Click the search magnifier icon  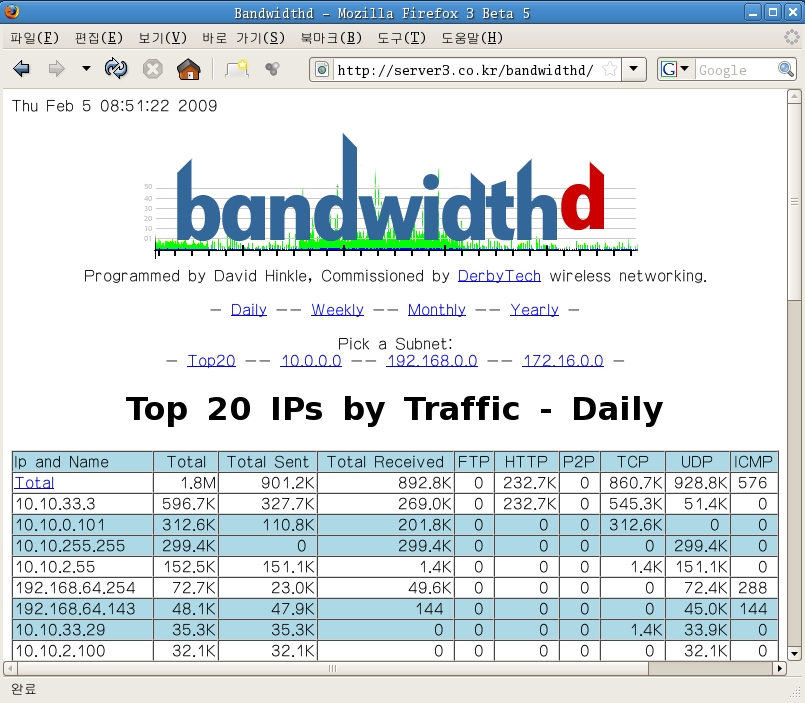coord(786,69)
